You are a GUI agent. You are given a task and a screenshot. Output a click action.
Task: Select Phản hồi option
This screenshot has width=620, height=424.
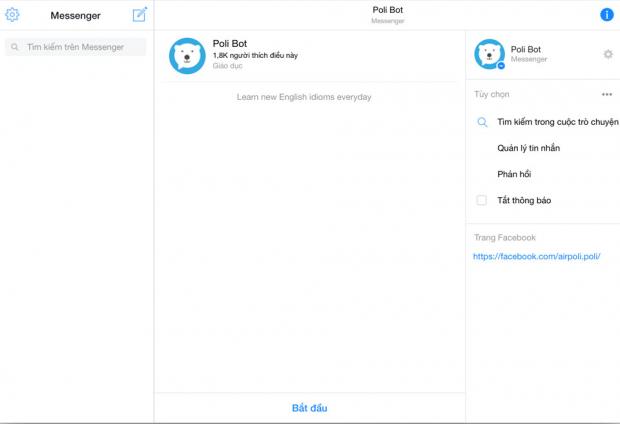(513, 174)
